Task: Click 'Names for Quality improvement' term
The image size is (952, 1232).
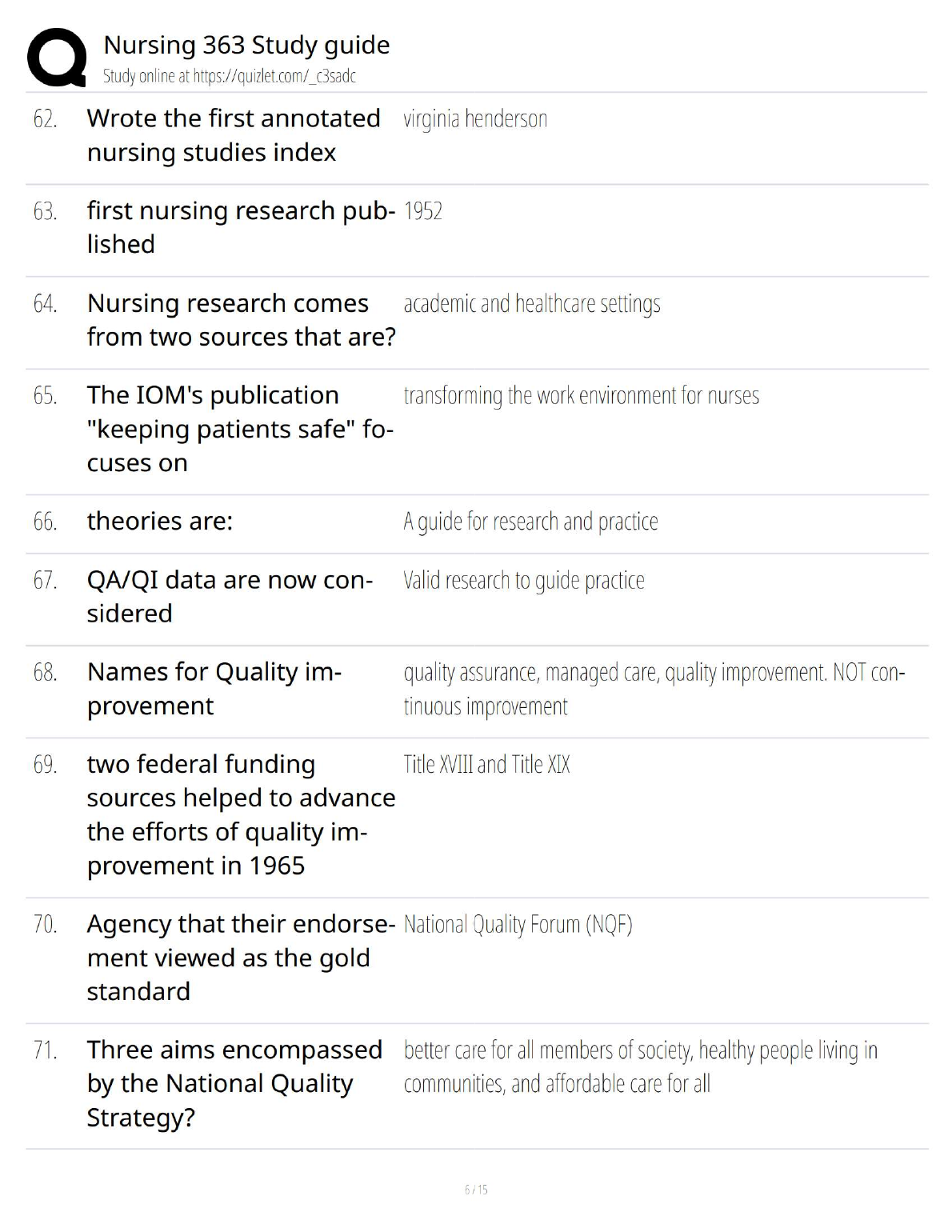Action: (x=214, y=689)
